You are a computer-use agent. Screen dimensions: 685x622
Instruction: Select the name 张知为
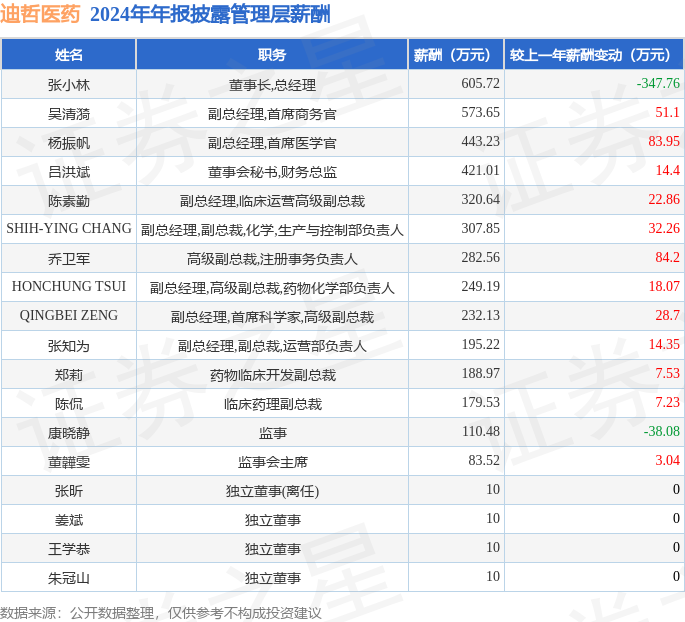(69, 346)
